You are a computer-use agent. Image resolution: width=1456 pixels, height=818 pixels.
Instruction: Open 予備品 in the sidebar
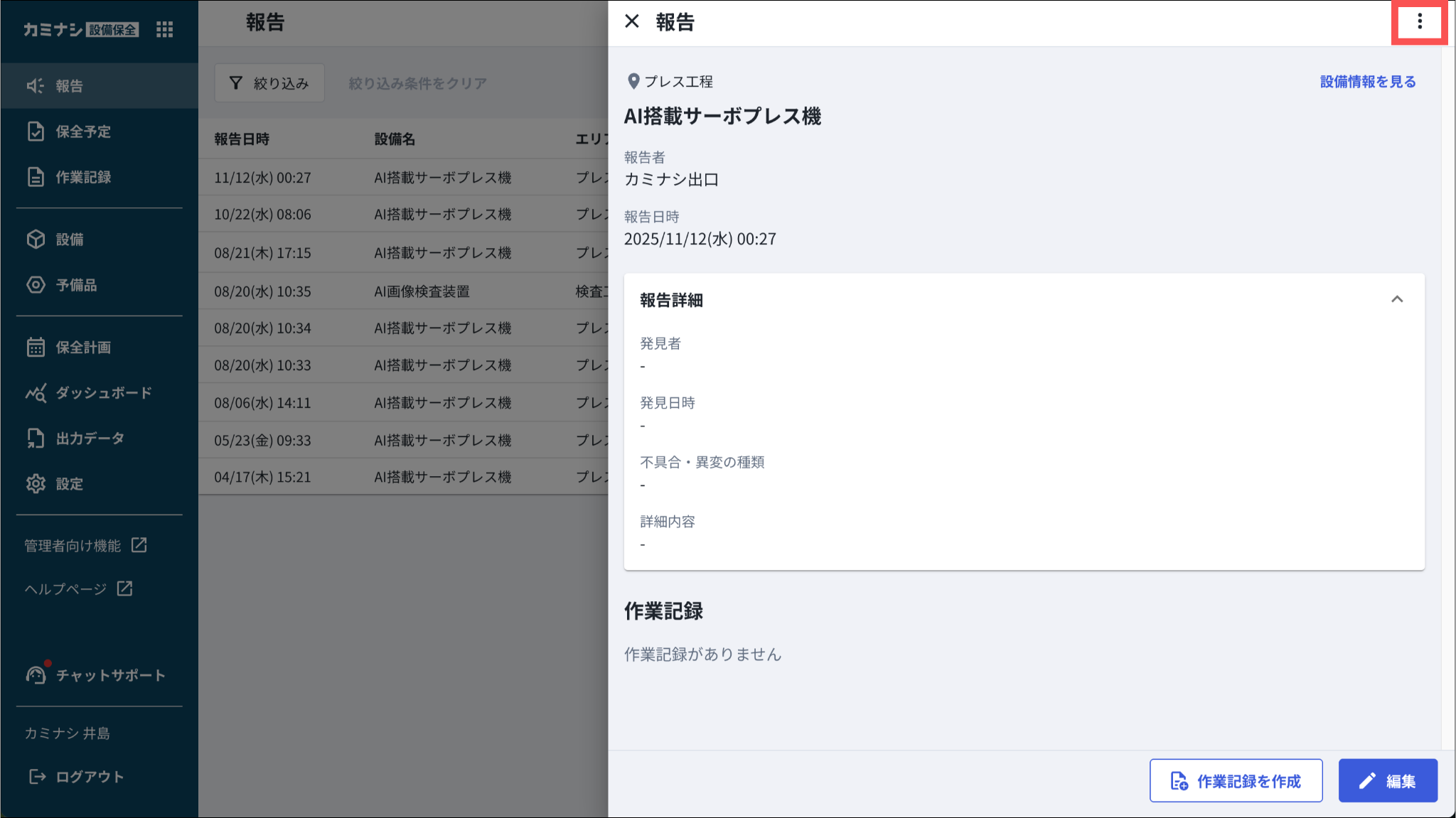click(x=76, y=285)
